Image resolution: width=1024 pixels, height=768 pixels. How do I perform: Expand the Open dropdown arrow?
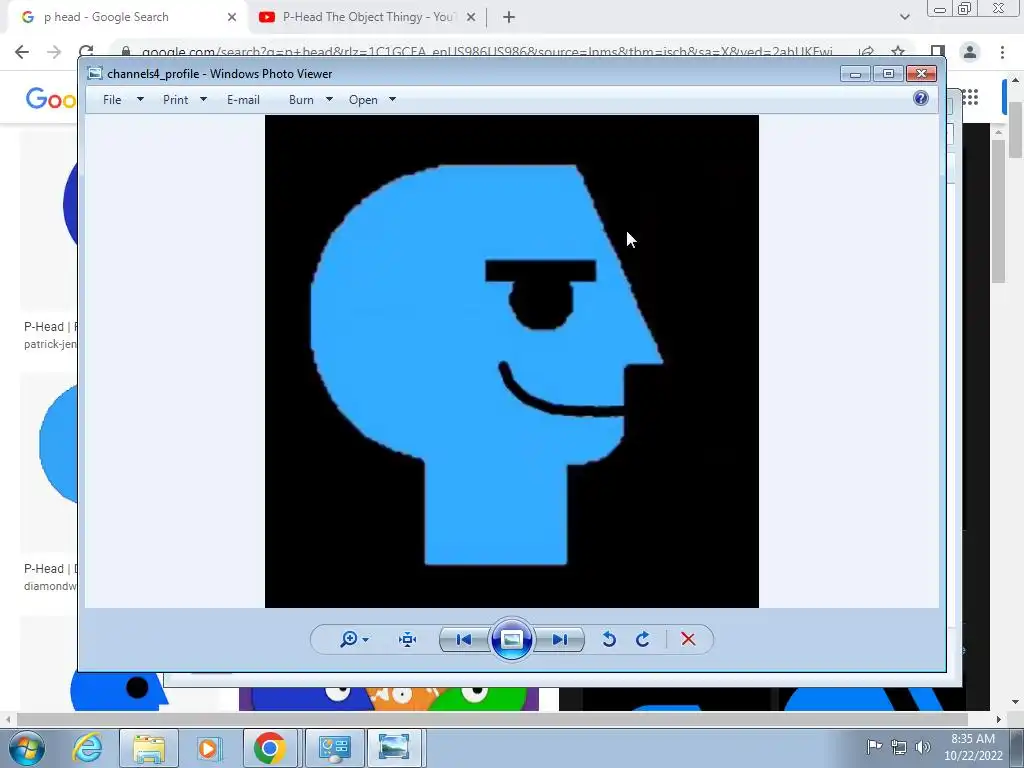pyautogui.click(x=392, y=100)
